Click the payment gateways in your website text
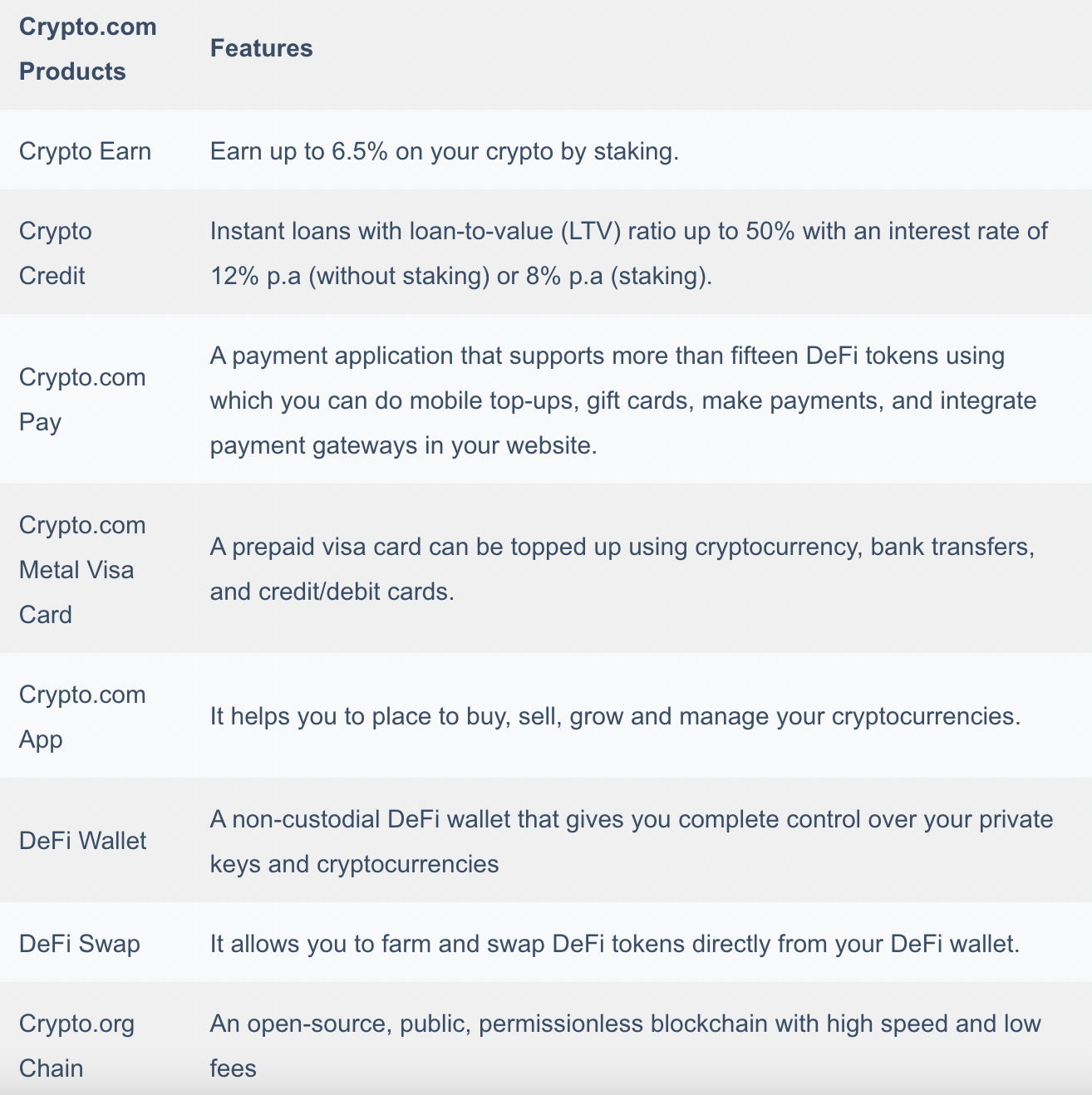1092x1095 pixels. pos(403,445)
